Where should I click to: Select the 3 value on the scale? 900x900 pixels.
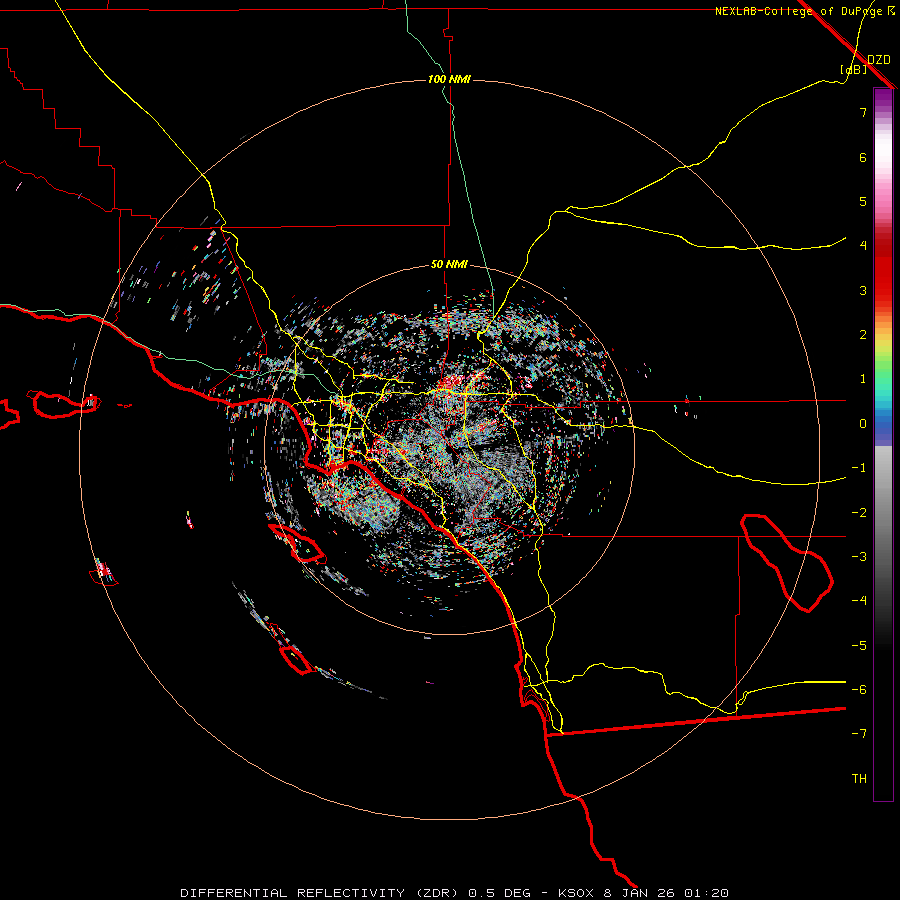point(863,290)
